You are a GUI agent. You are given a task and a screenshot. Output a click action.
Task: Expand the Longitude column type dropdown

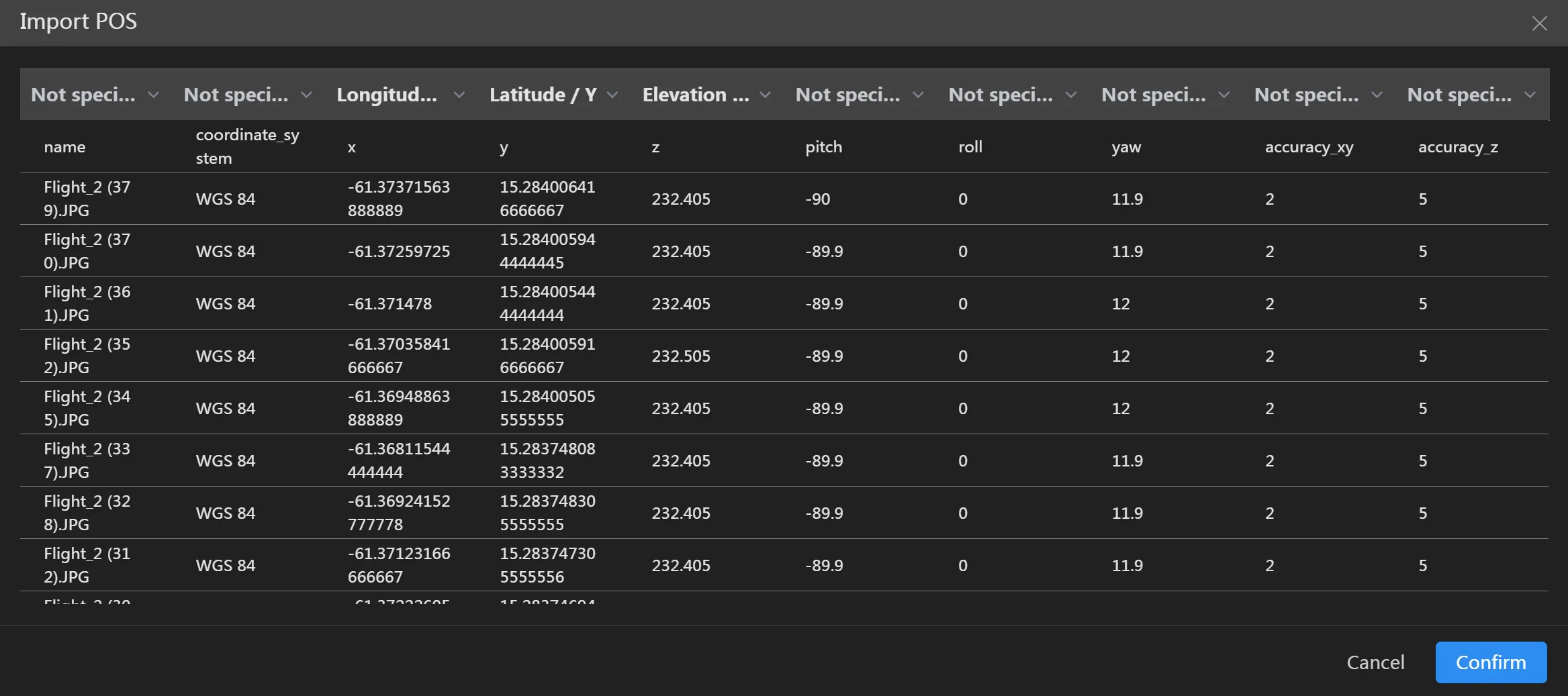click(x=401, y=95)
